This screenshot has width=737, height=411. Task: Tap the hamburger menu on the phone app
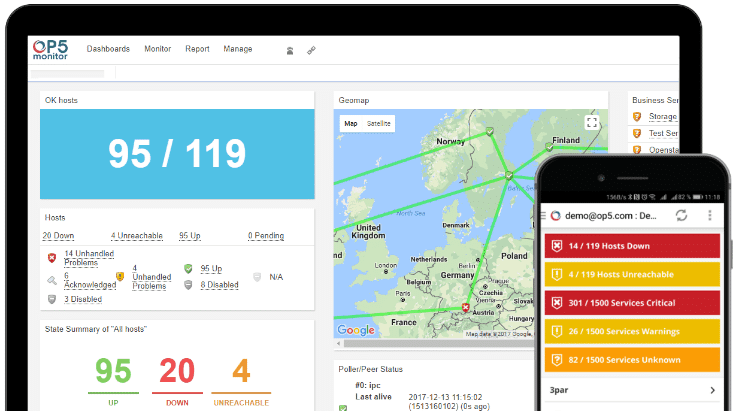pyautogui.click(x=543, y=216)
